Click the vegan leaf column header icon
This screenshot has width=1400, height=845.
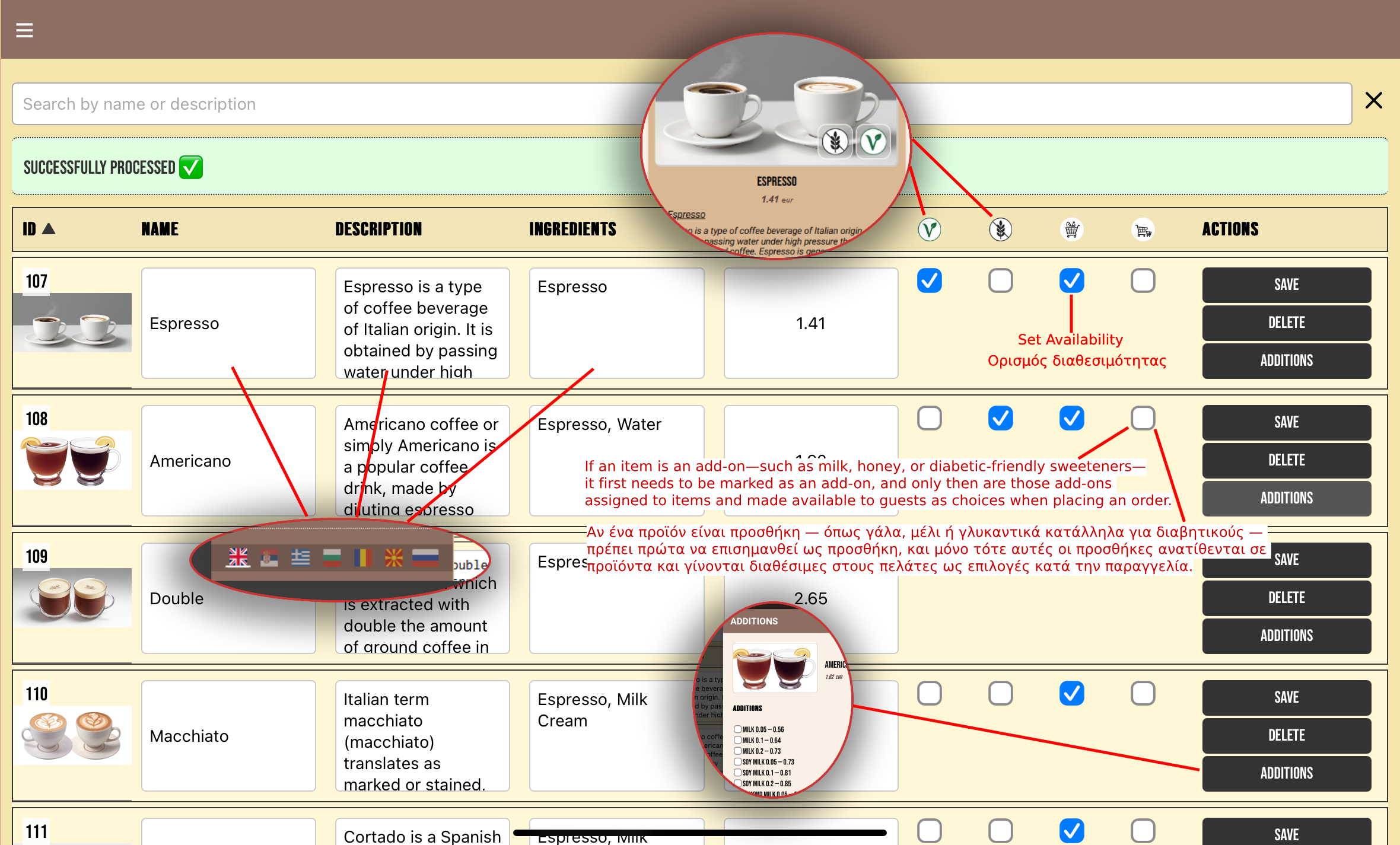(x=929, y=229)
